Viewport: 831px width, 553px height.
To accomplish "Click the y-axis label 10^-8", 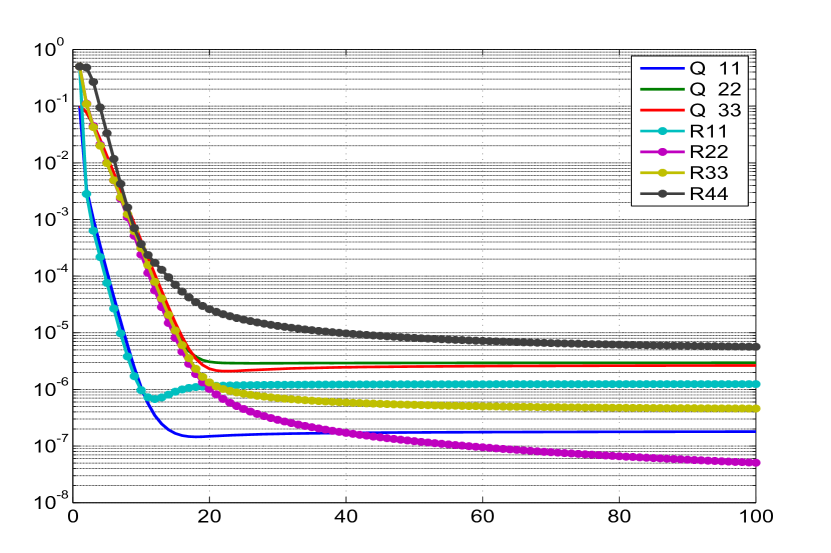I will tap(50, 502).
